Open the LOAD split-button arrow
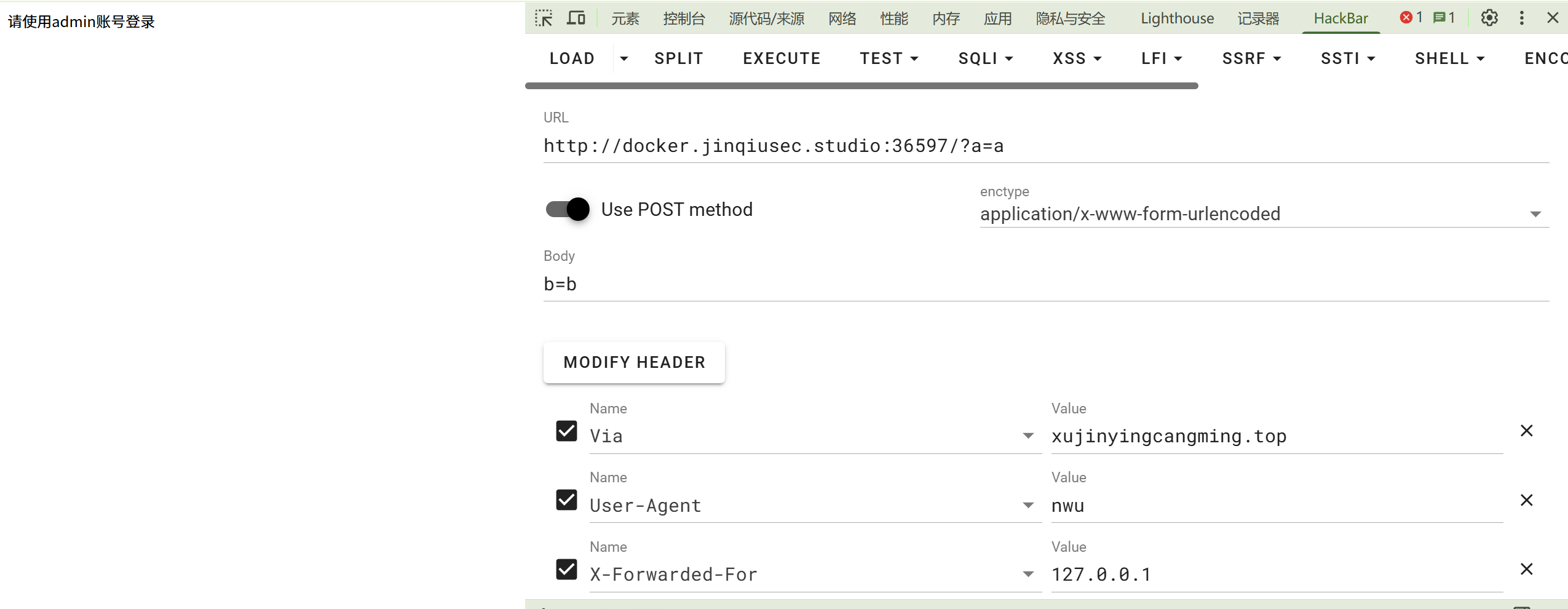The width and height of the screenshot is (1568, 609). click(624, 58)
